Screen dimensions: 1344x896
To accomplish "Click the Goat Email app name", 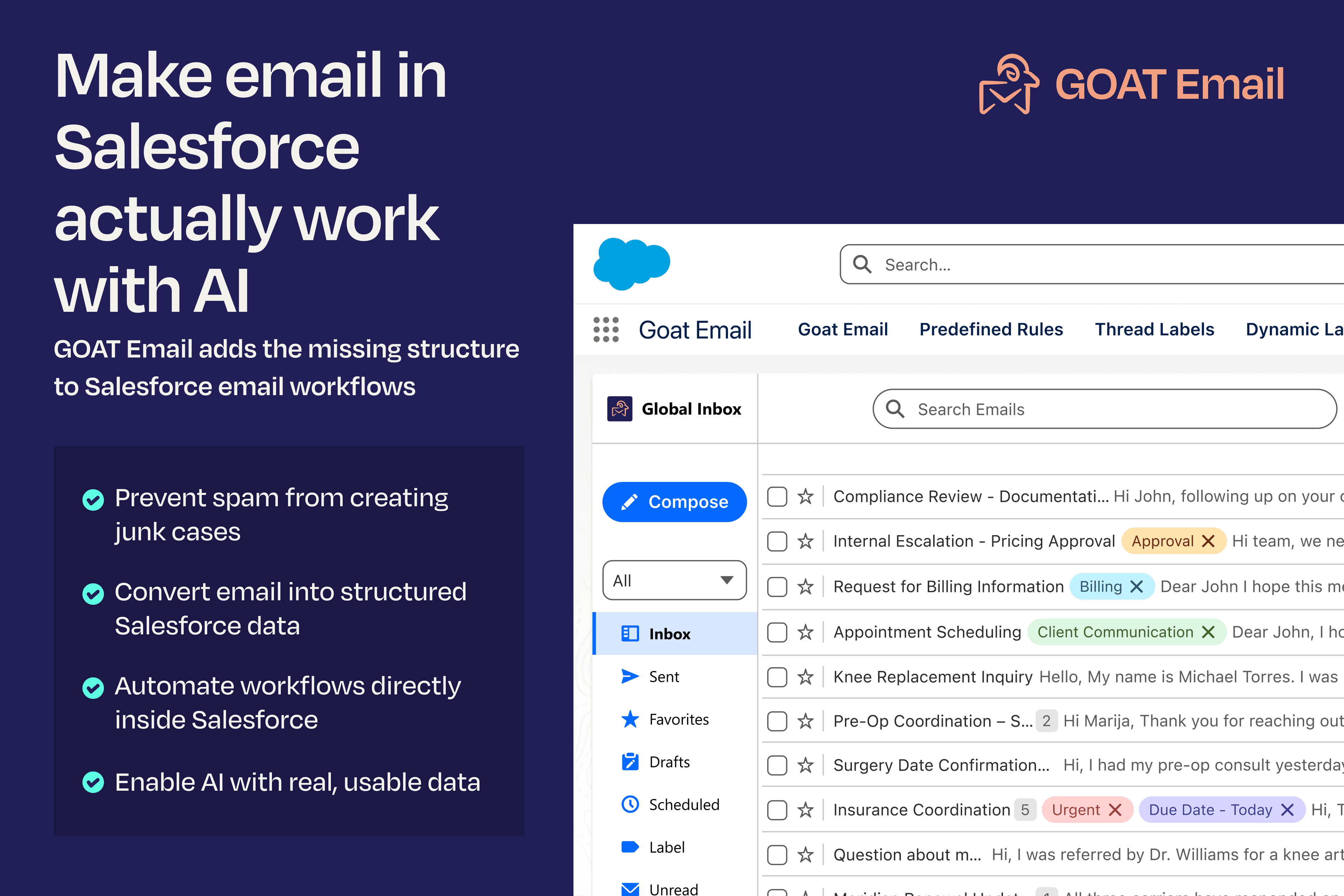I will coord(695,330).
